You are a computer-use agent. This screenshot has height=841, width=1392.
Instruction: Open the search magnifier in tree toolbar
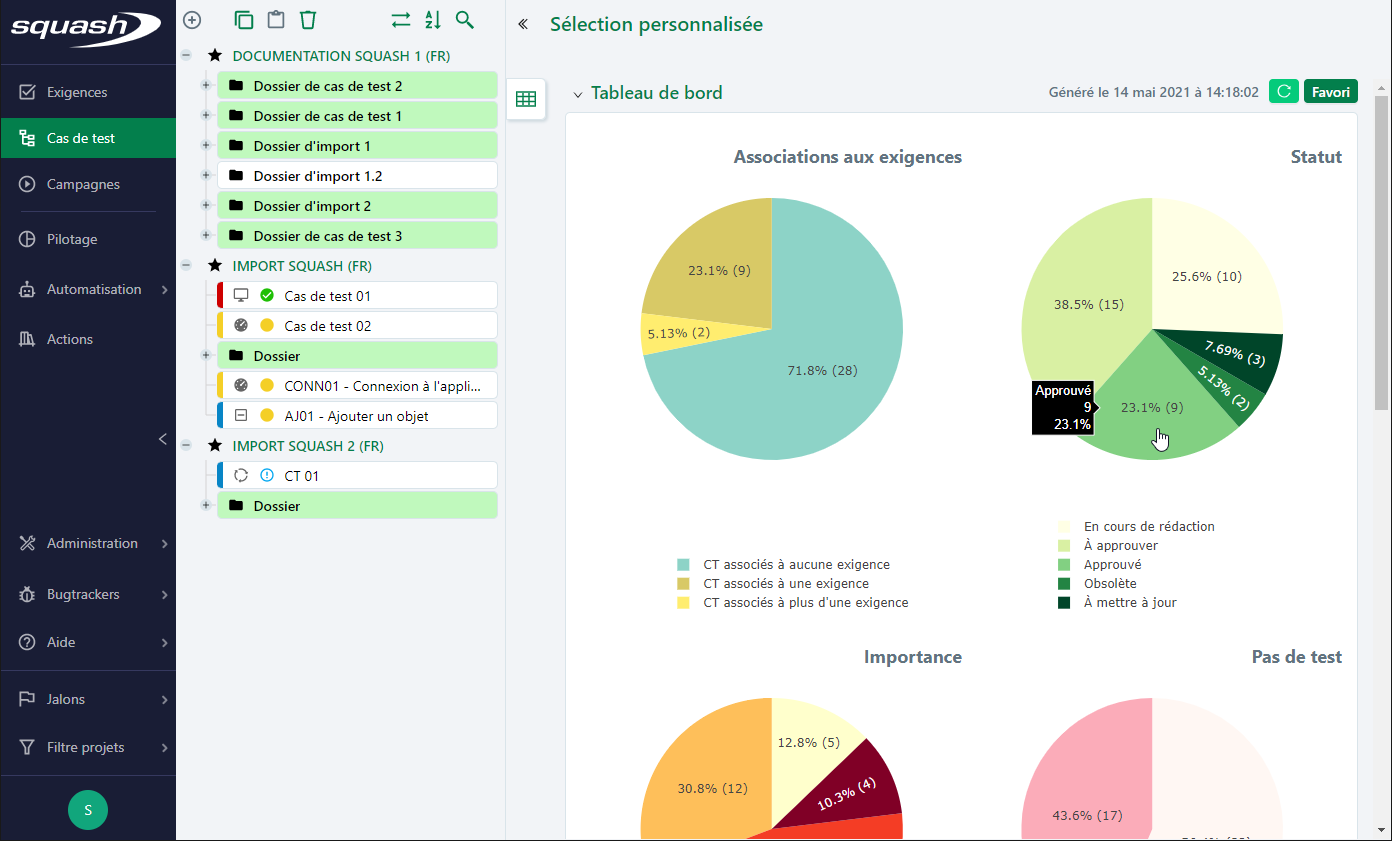pos(464,20)
